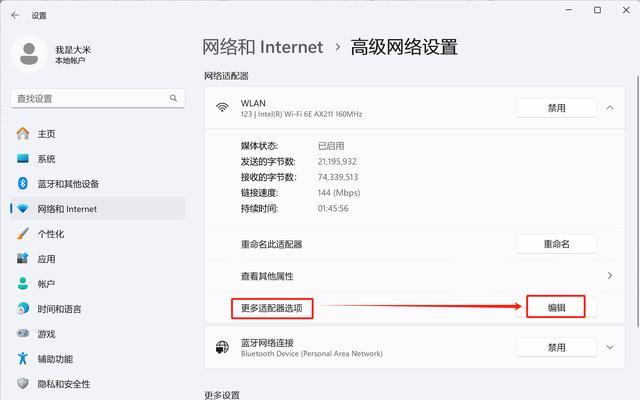Click the 时间和语言 globe clock icon
This screenshot has height=400, width=640.
[x=23, y=309]
